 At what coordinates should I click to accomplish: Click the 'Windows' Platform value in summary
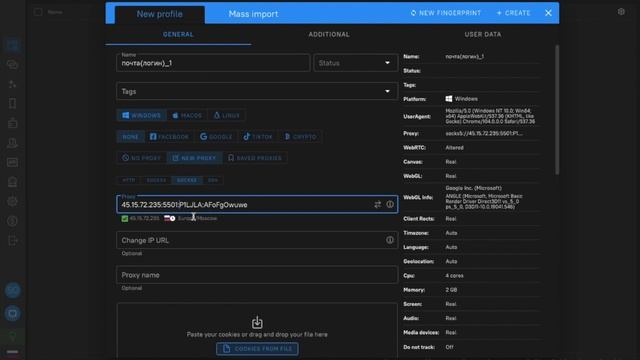pyautogui.click(x=466, y=99)
